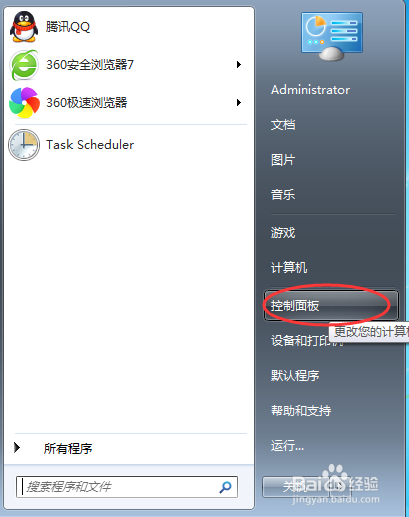Open the shutdown options arrow button
This screenshot has height=517, width=409.
pyautogui.click(x=339, y=487)
